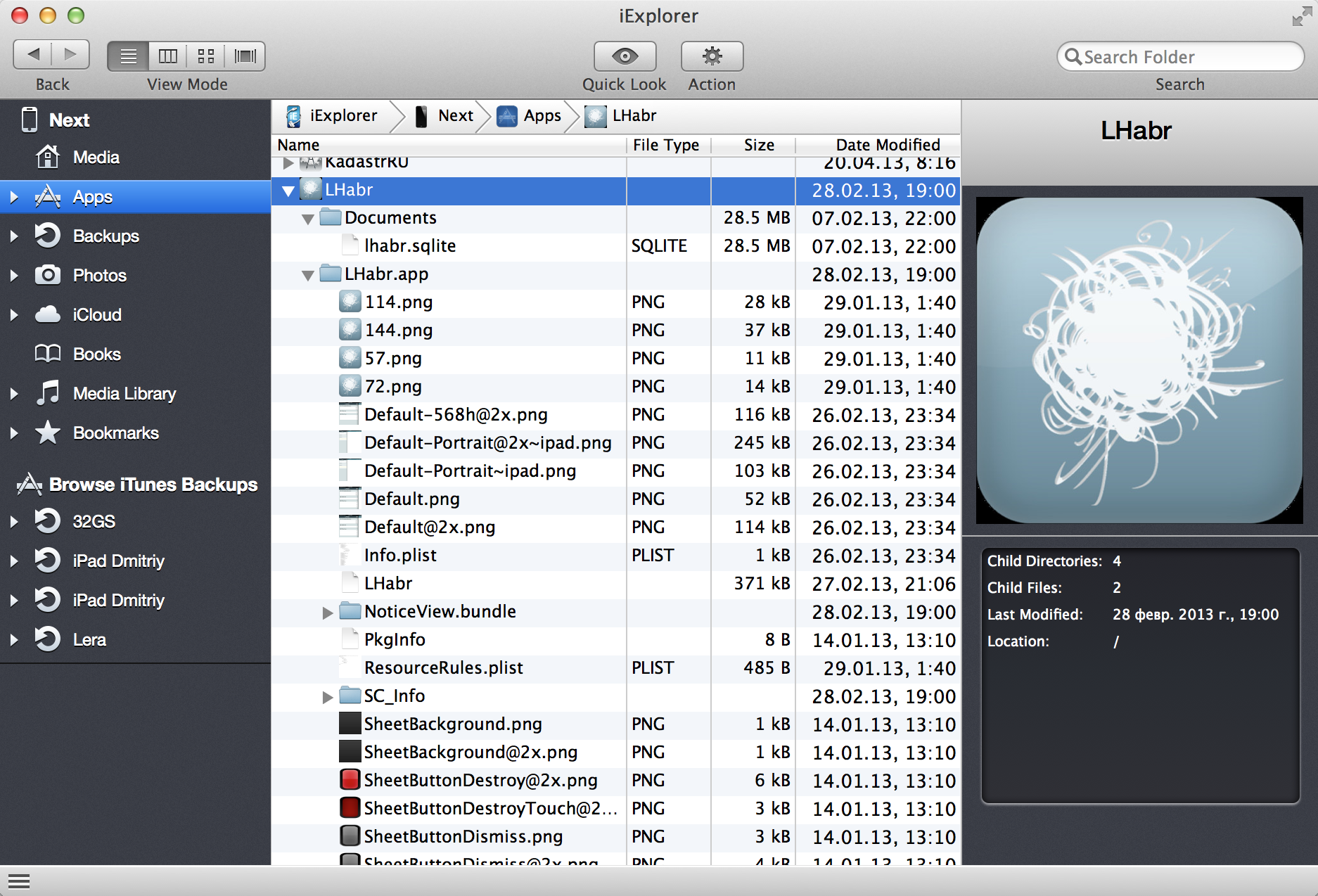The width and height of the screenshot is (1318, 896).
Task: Select the SheetButtonDismiss.png gray icon
Action: click(x=350, y=836)
